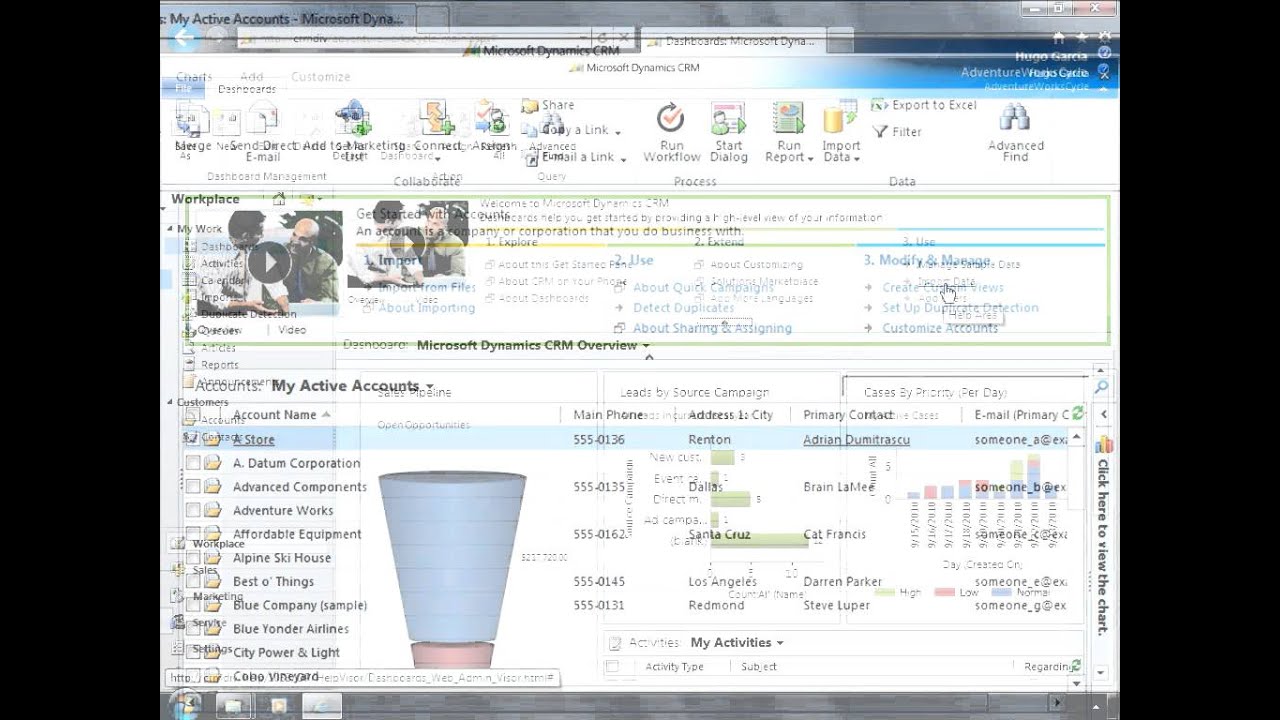The width and height of the screenshot is (1280, 720).
Task: Switch to the File ribbon tab
Action: [x=184, y=89]
